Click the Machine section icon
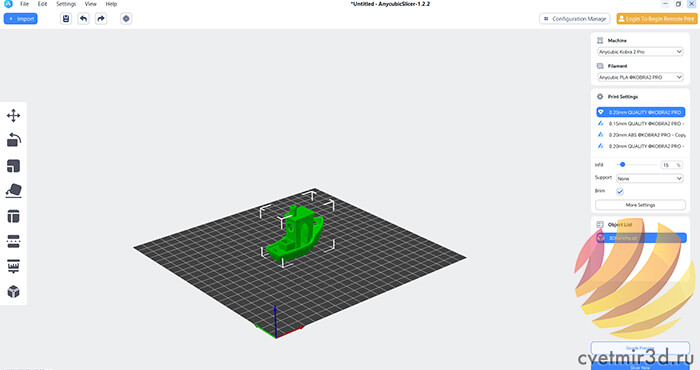 (x=600, y=40)
